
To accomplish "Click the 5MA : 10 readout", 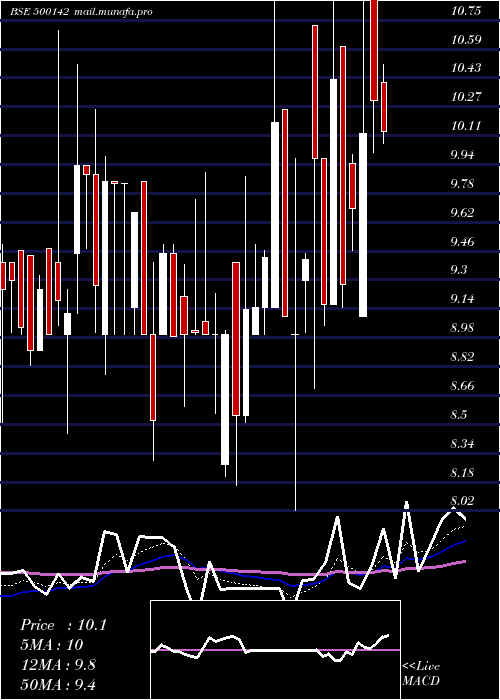I will click(52, 645).
